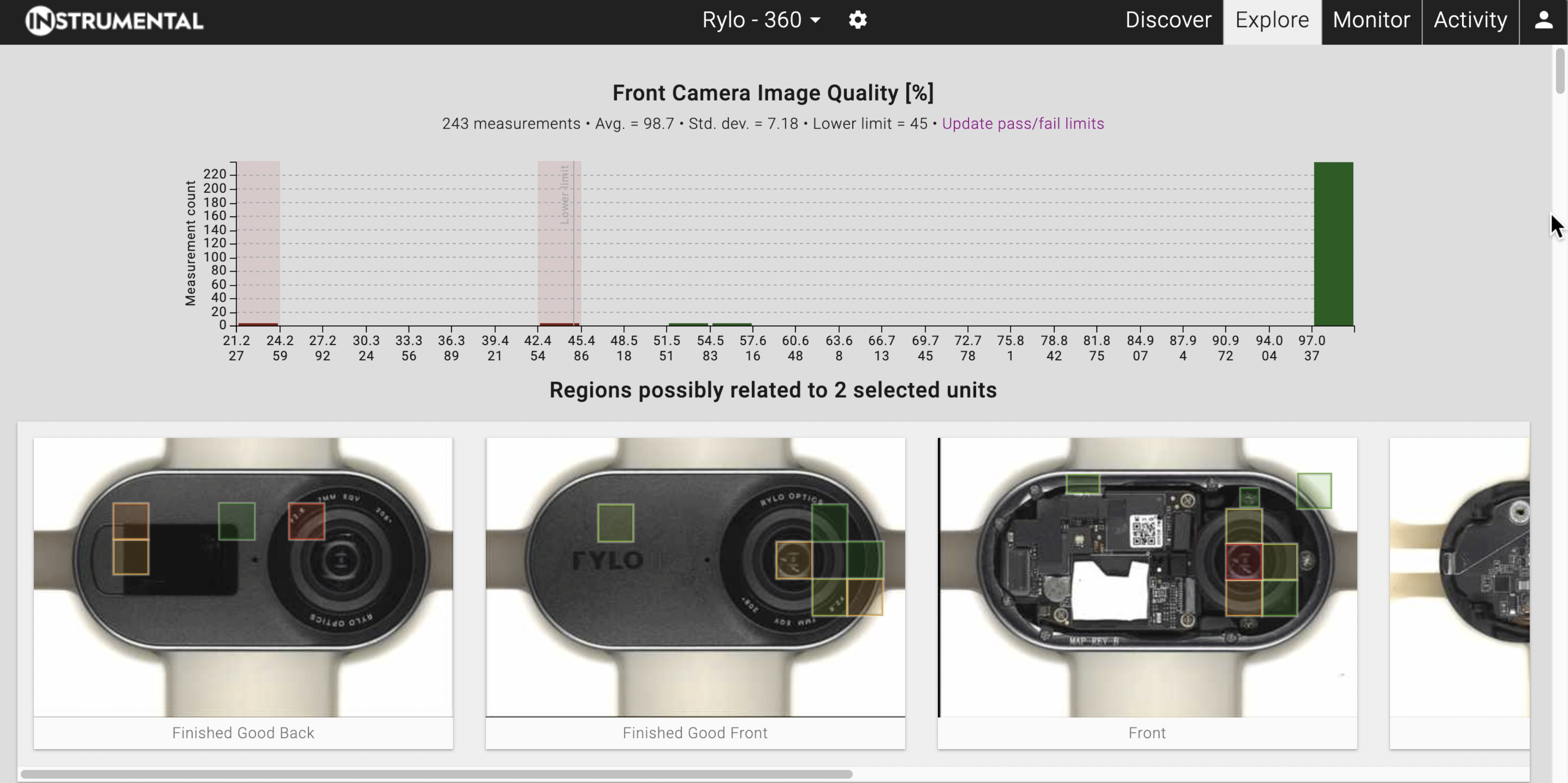Image resolution: width=1568 pixels, height=783 pixels.
Task: Click the 243 measurements text
Action: point(511,124)
